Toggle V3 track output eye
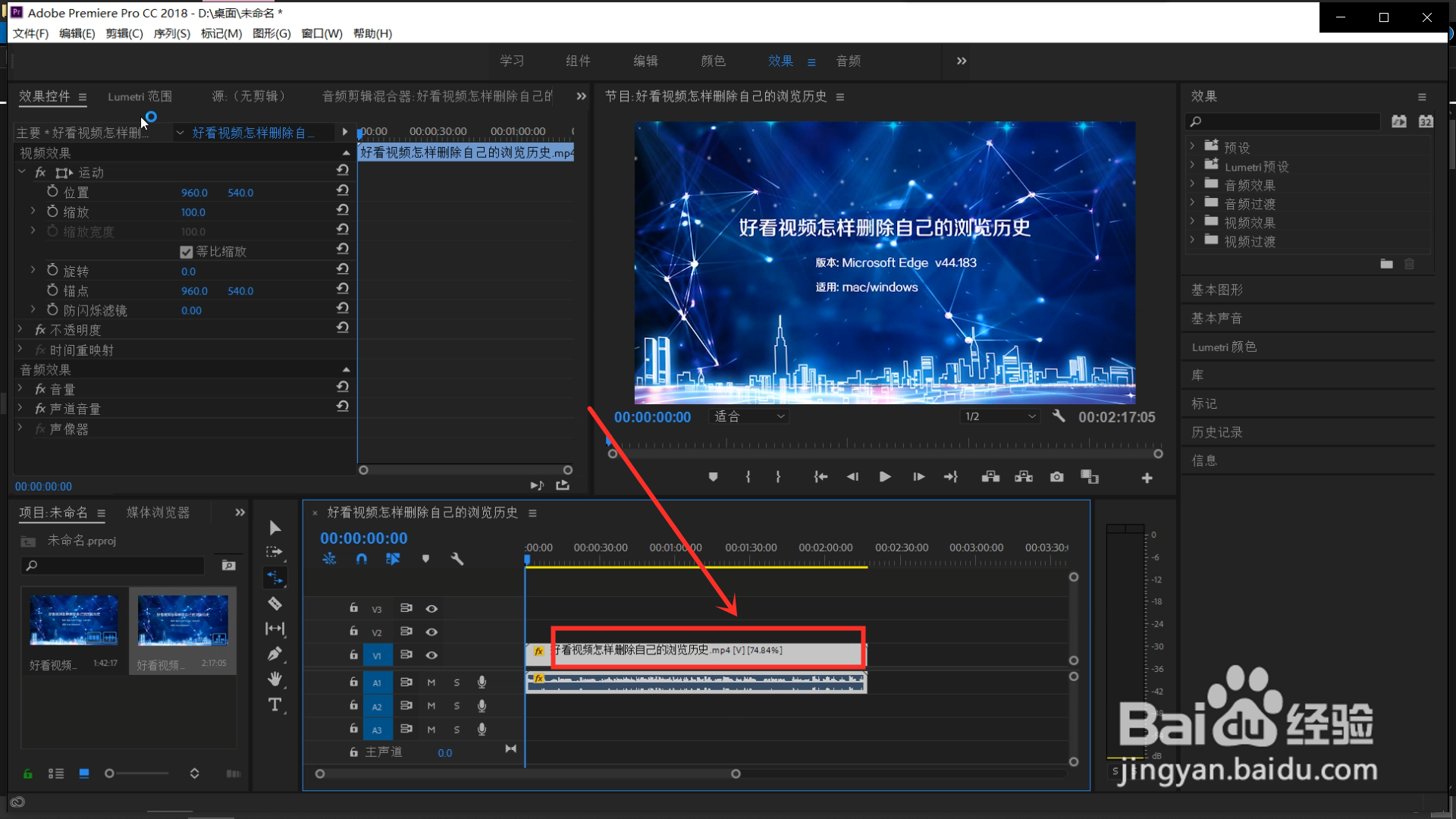 click(431, 609)
